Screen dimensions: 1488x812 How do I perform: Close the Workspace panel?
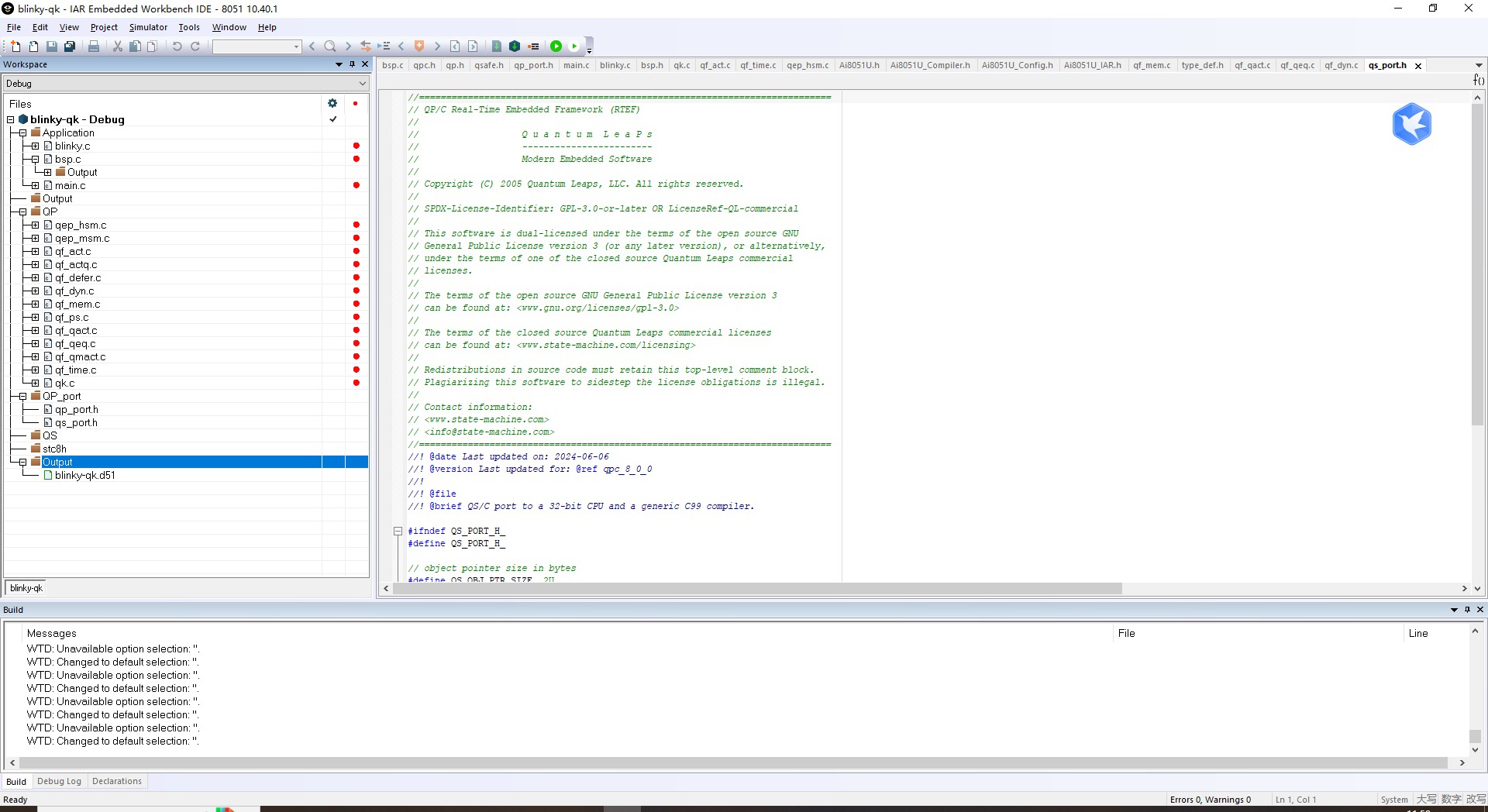[365, 64]
